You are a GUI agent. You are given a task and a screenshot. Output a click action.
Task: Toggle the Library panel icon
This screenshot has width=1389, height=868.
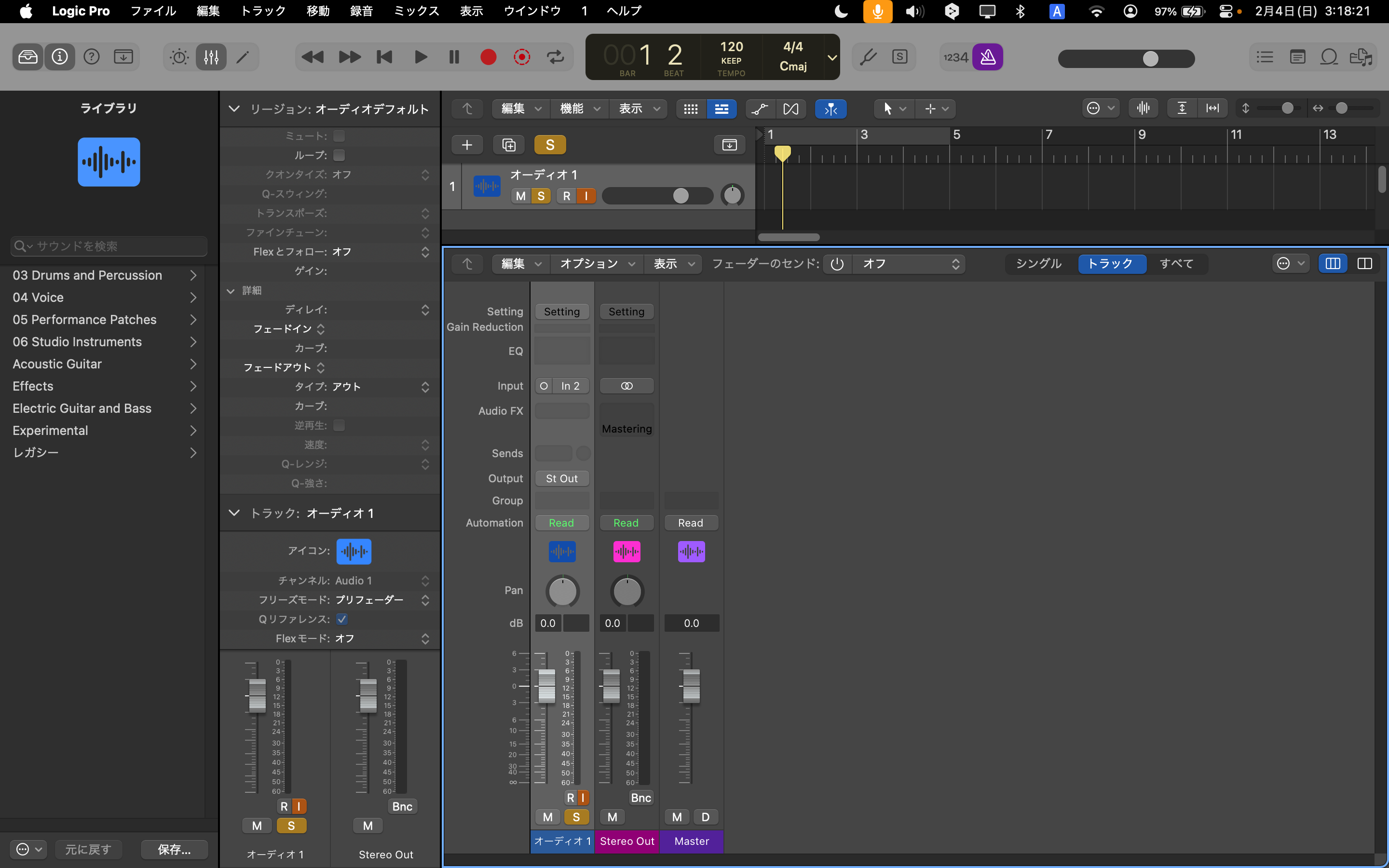[x=27, y=57]
